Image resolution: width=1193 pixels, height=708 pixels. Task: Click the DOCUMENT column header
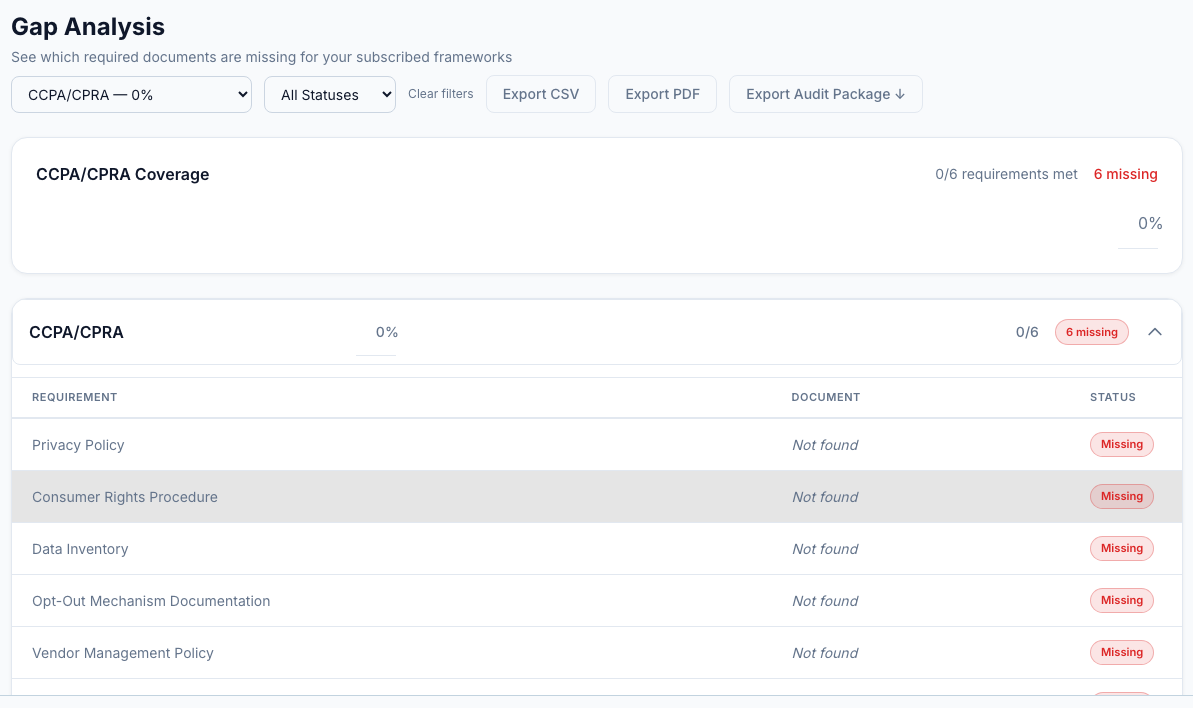coord(826,397)
